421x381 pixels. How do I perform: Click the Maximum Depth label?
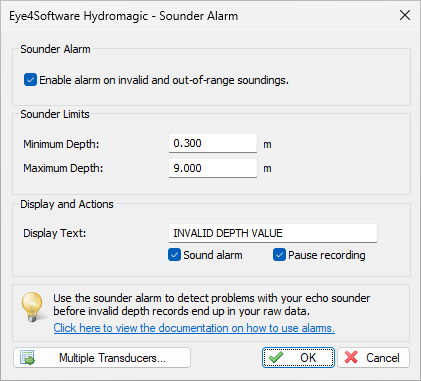click(x=63, y=168)
